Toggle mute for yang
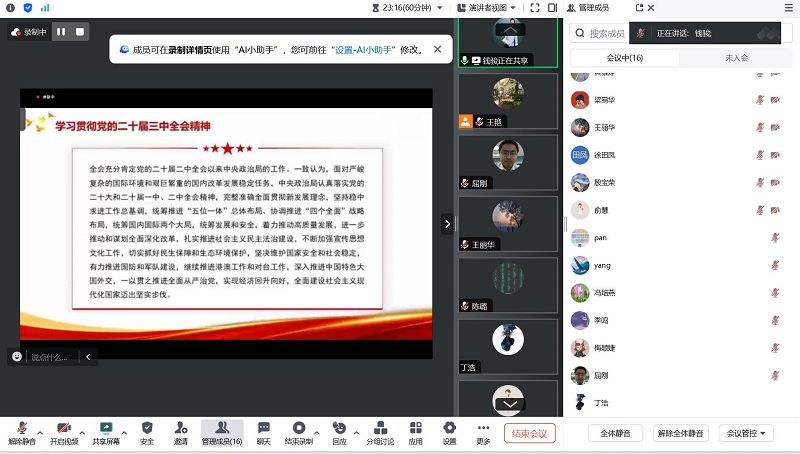 [x=775, y=265]
